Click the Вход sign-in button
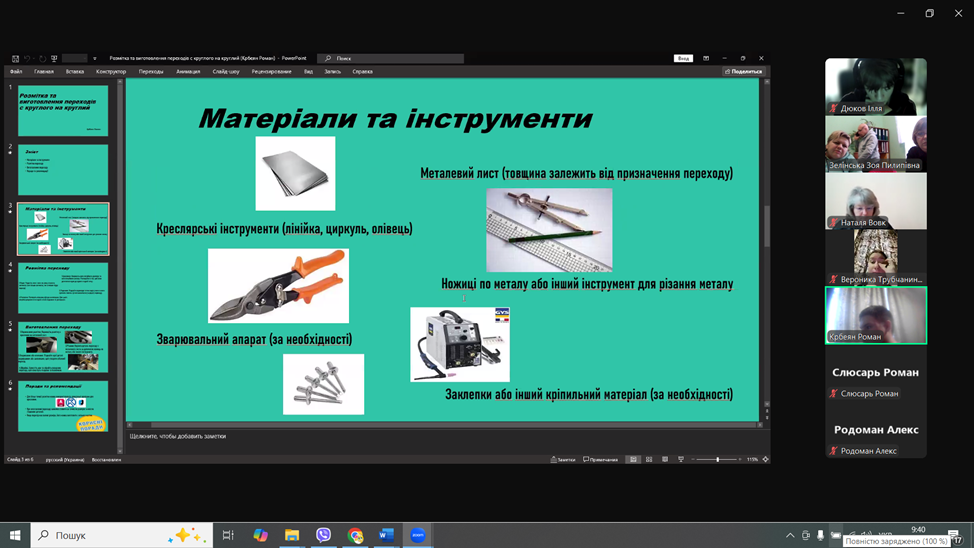The image size is (974, 548). 683,58
